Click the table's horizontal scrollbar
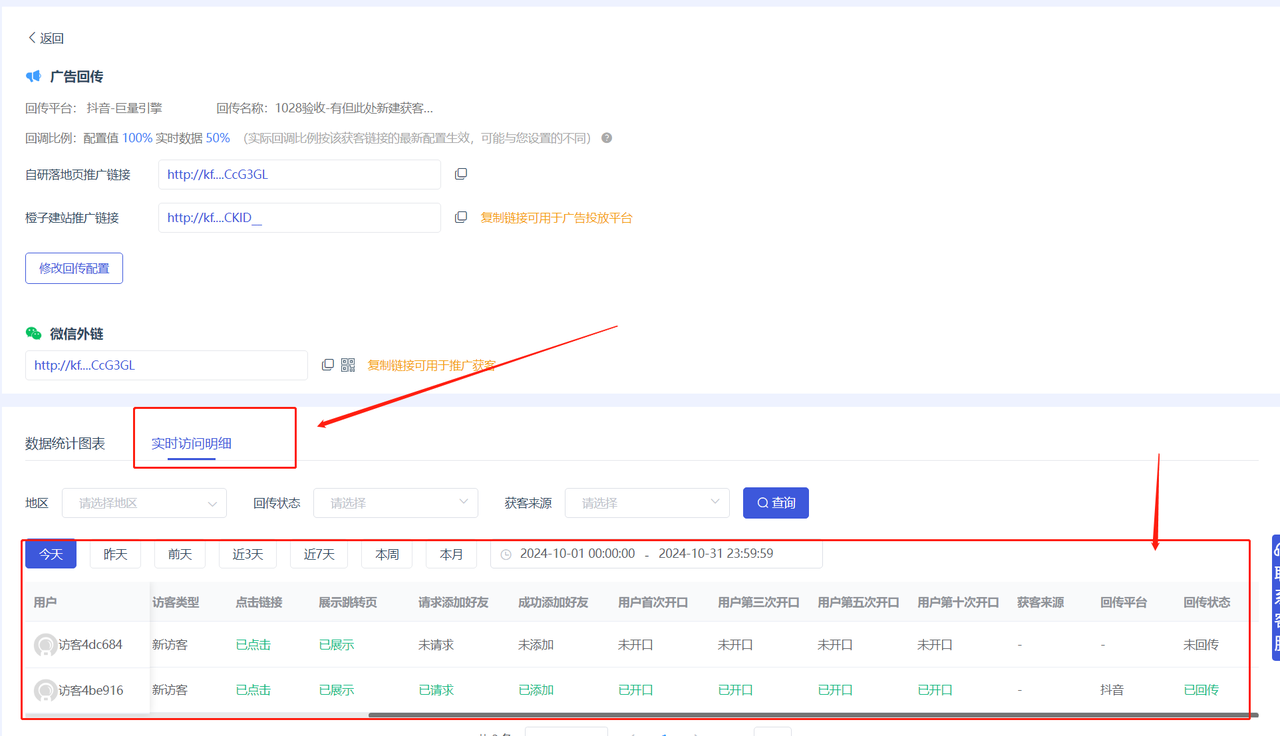This screenshot has width=1280, height=736. pyautogui.click(x=810, y=715)
